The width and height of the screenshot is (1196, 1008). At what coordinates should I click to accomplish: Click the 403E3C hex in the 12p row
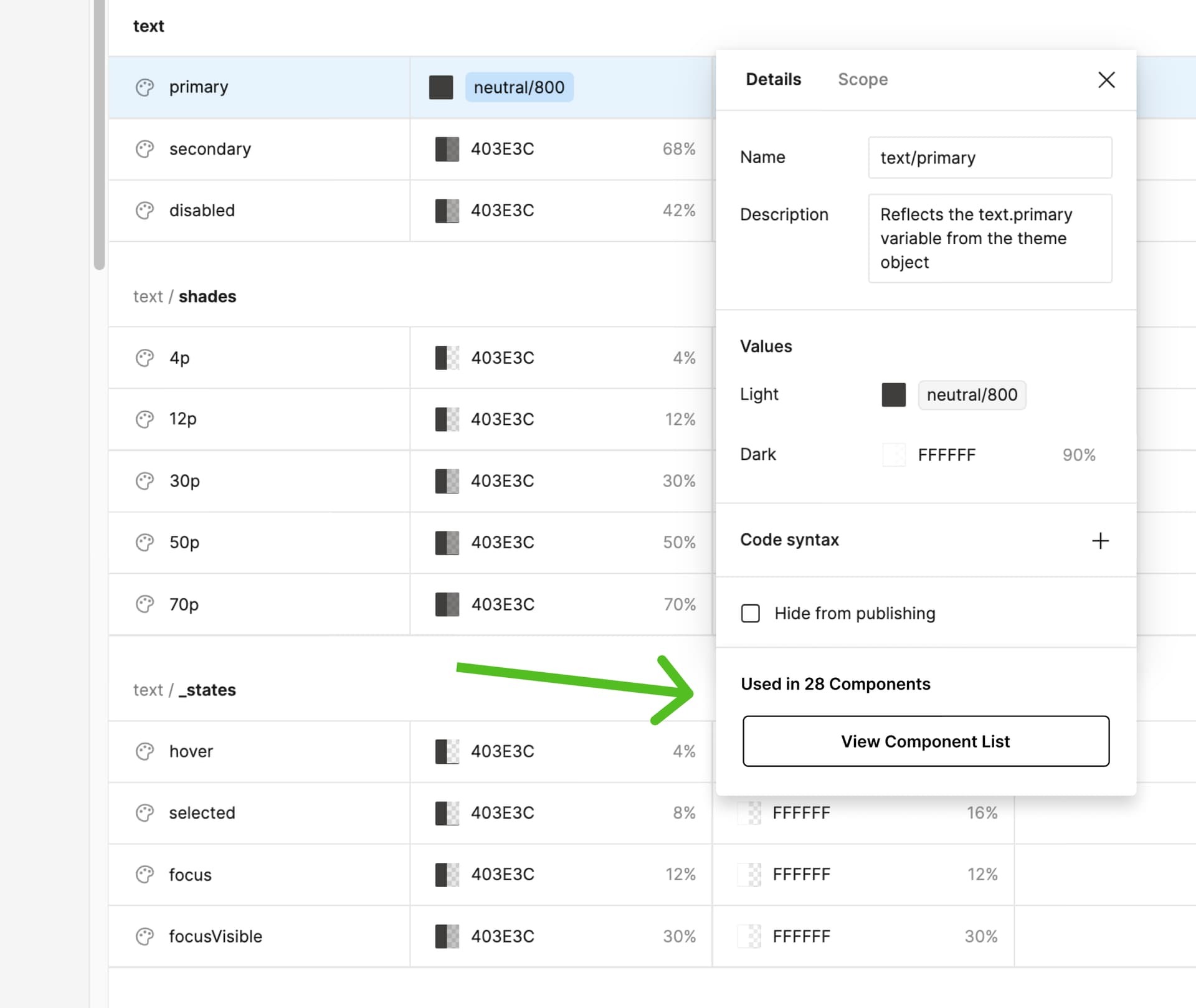click(503, 419)
